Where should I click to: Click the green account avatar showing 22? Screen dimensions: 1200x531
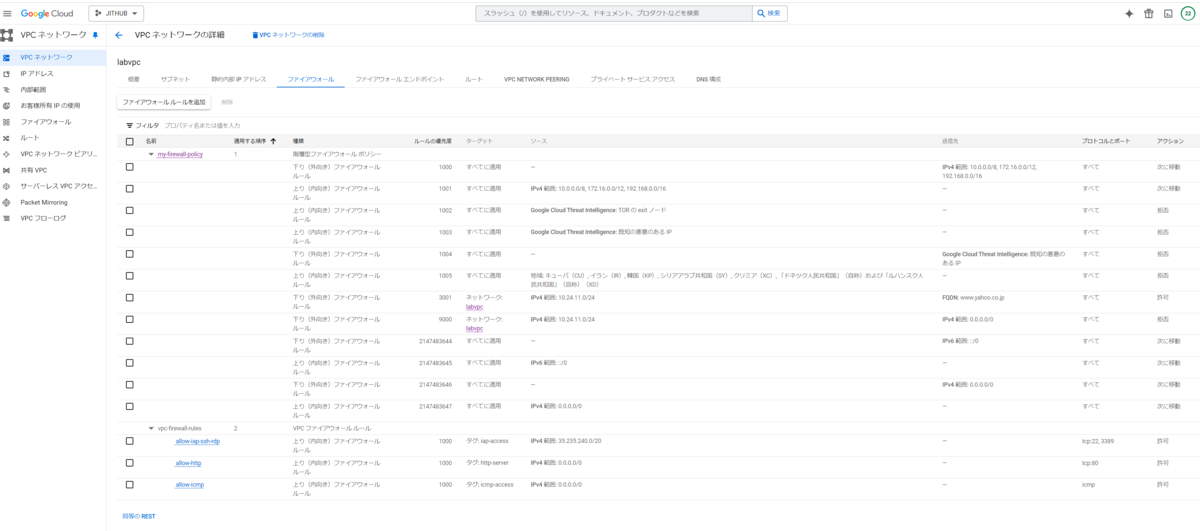click(1187, 13)
